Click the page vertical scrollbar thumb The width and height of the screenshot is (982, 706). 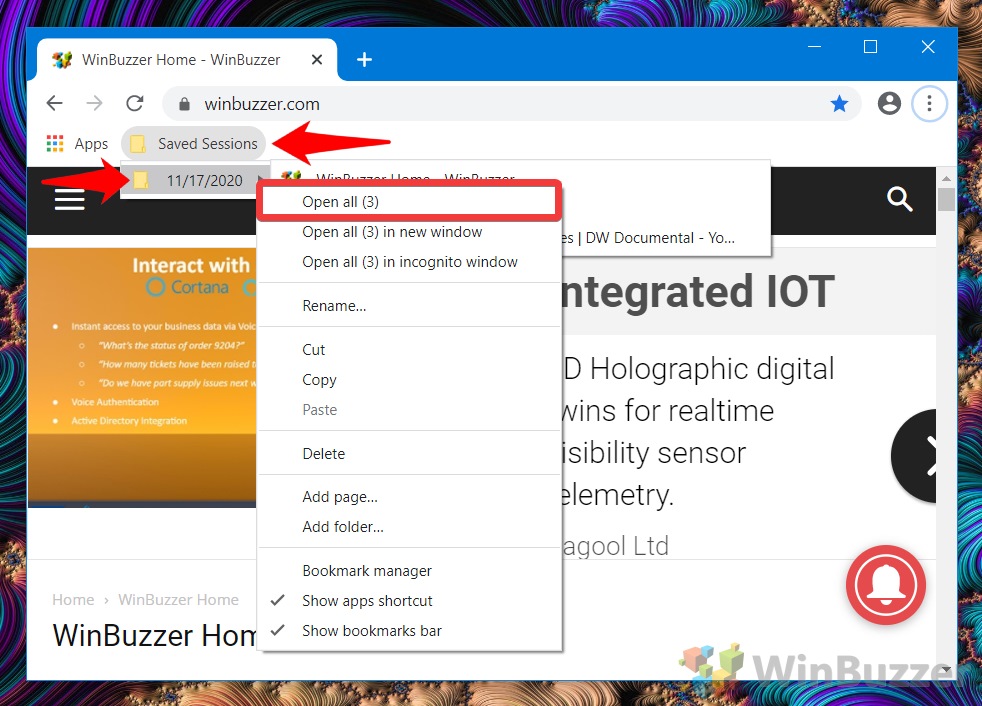tap(946, 200)
